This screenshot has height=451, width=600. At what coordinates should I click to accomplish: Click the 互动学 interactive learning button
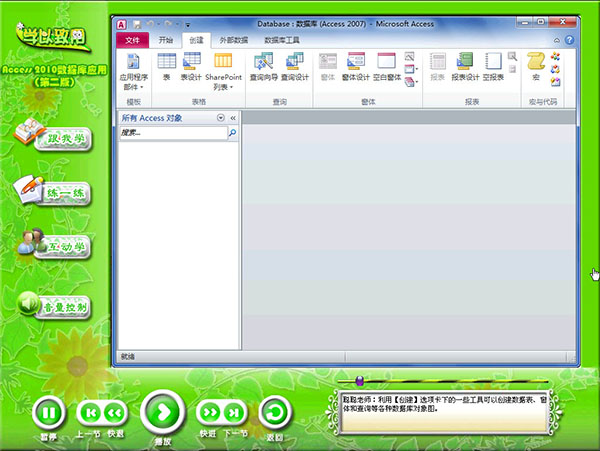point(54,244)
